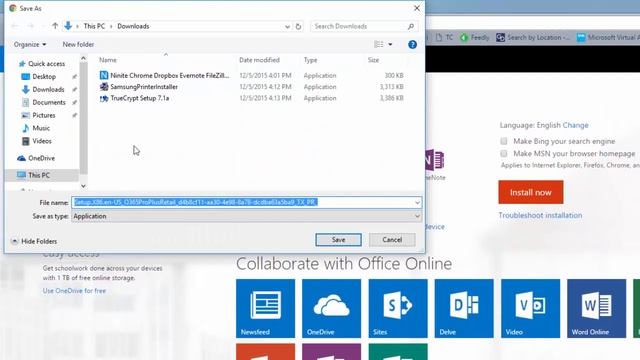Click the Ninite installer file icon
The height and width of the screenshot is (360, 640).
pyautogui.click(x=104, y=76)
